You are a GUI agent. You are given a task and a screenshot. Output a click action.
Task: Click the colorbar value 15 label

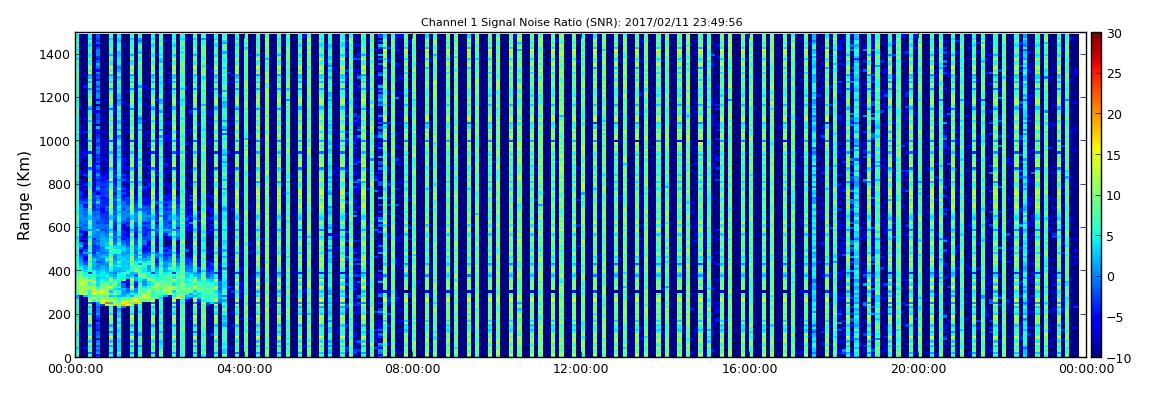pyautogui.click(x=1115, y=155)
